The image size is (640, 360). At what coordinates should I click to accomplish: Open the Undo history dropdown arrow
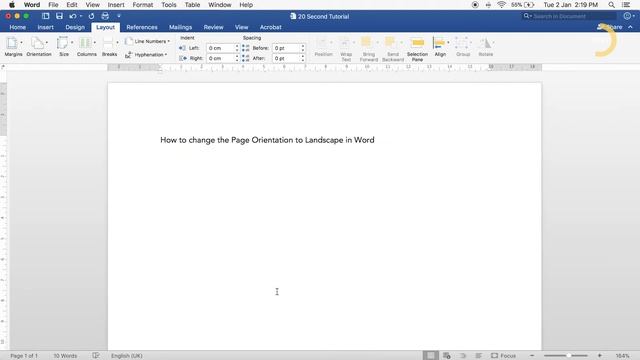click(x=81, y=16)
